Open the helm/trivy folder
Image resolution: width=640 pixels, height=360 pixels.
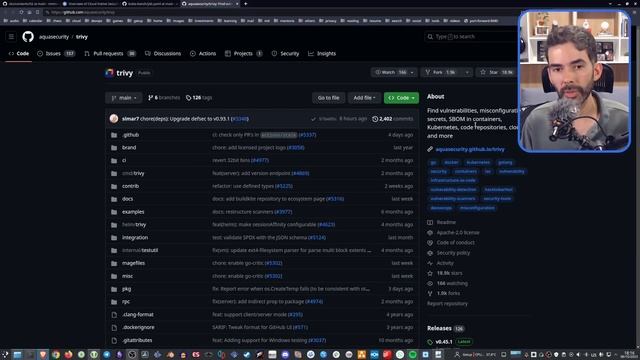click(x=134, y=224)
